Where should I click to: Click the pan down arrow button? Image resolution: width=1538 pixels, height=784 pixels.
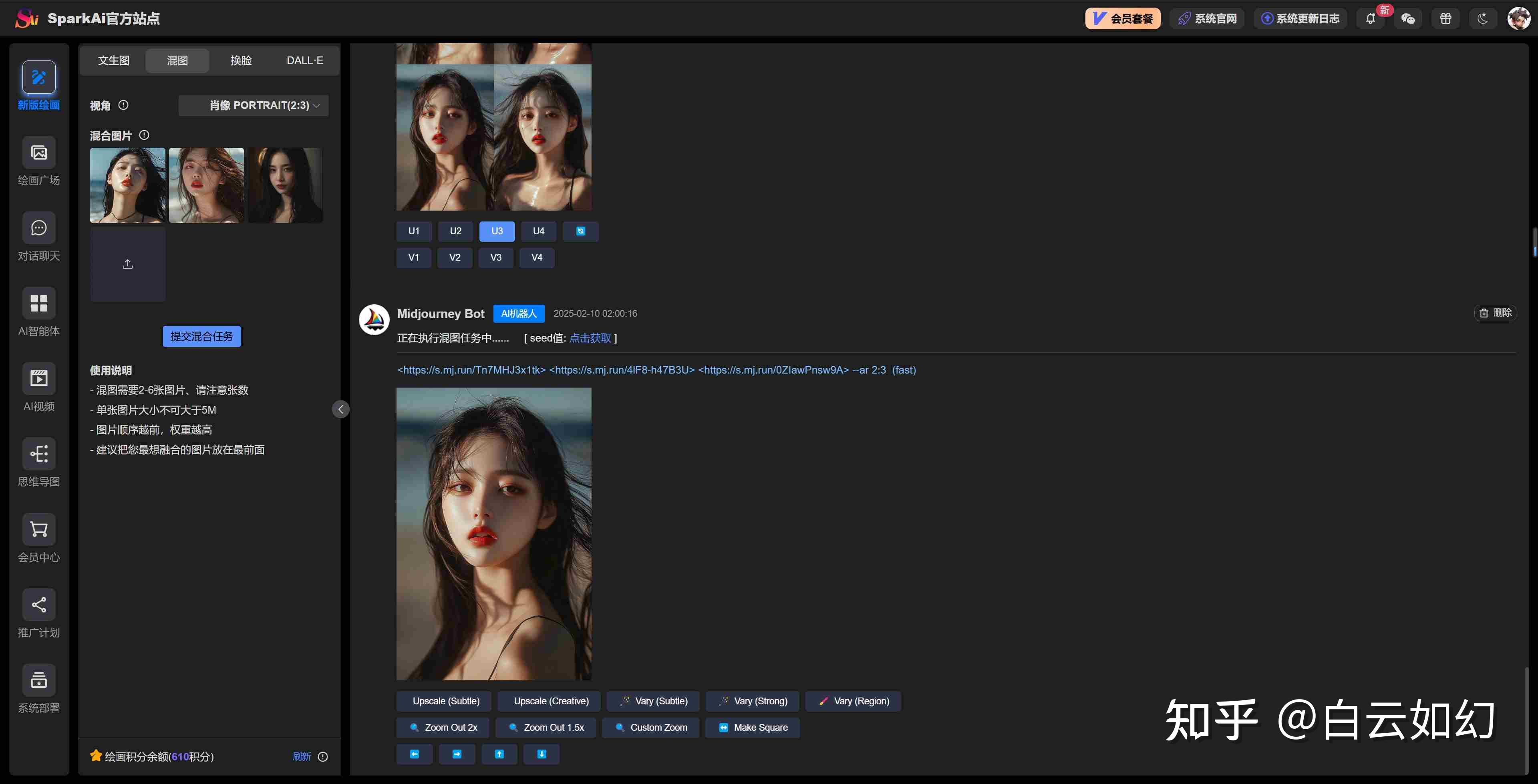coord(542,754)
